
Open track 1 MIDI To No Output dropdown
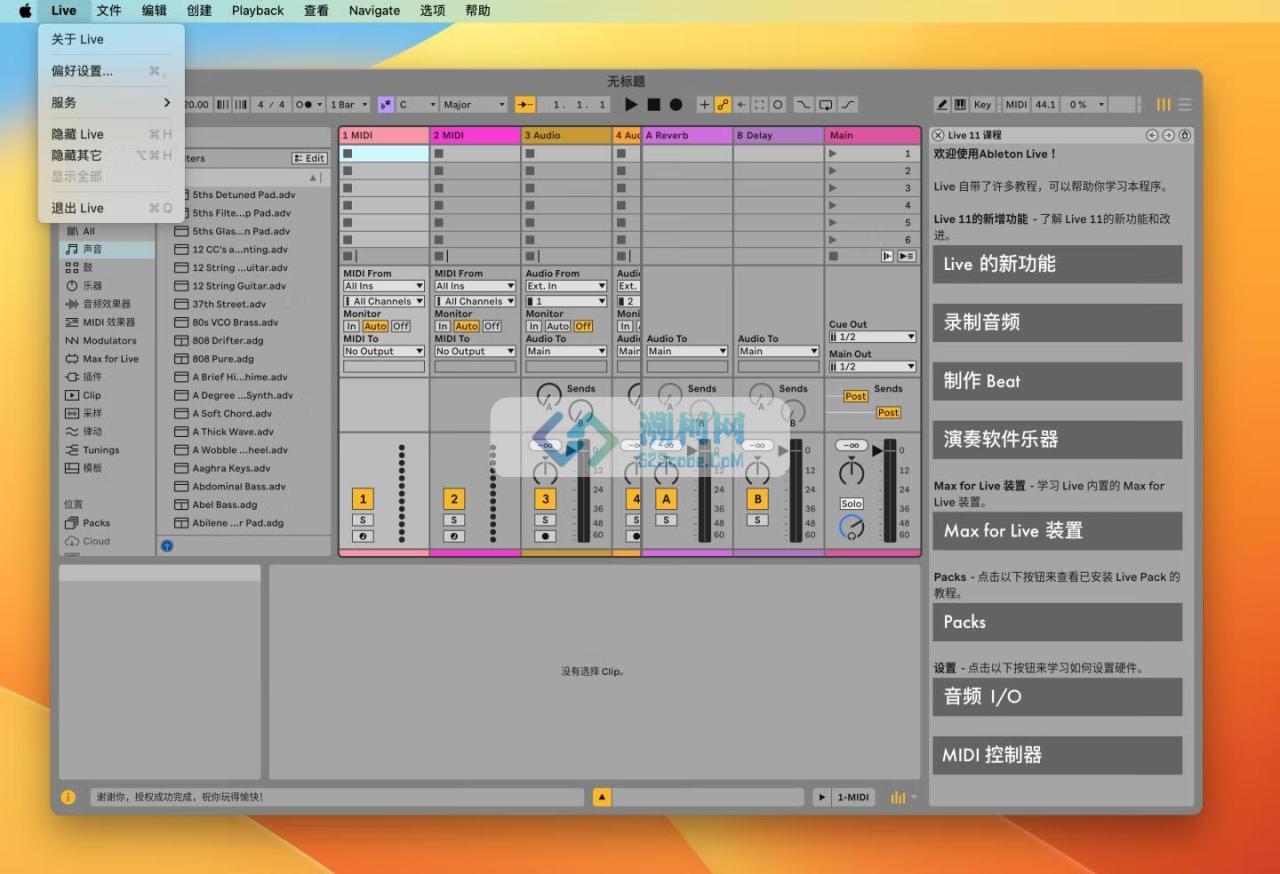coord(384,351)
